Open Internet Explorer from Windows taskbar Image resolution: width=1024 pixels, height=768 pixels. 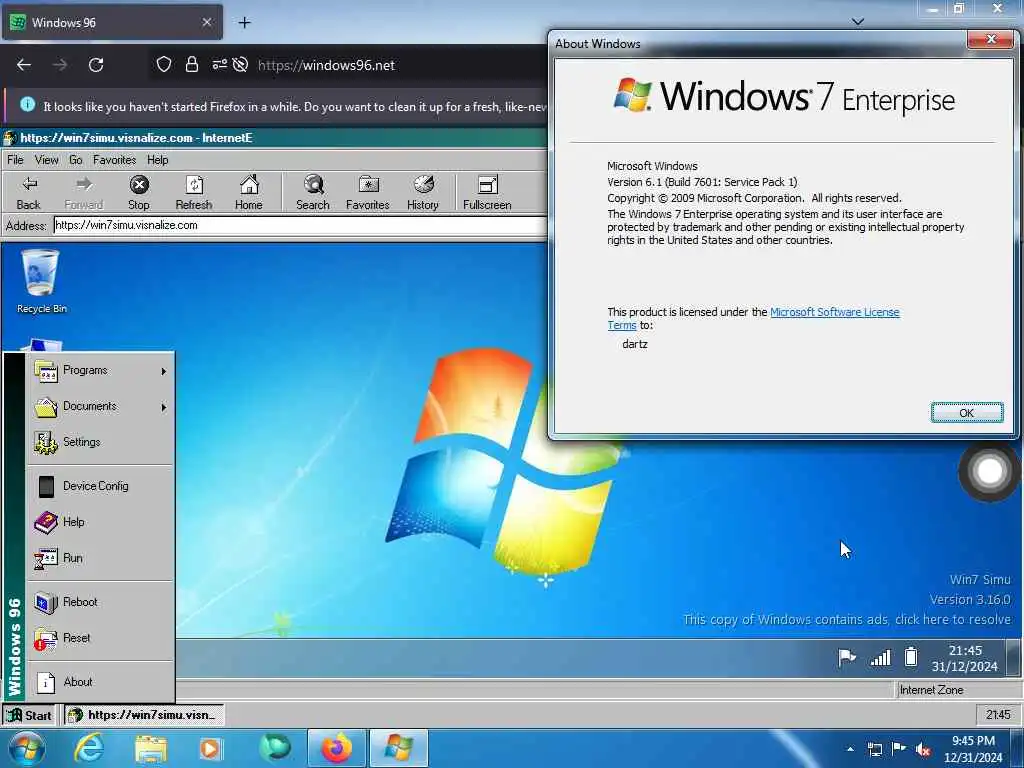[x=89, y=748]
